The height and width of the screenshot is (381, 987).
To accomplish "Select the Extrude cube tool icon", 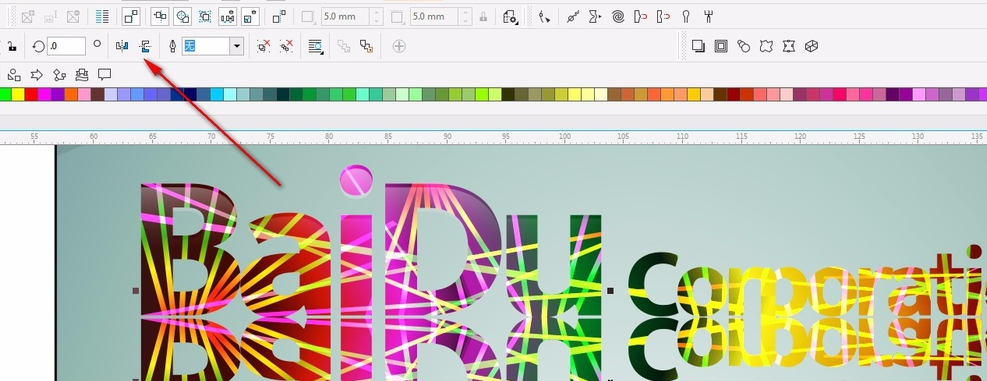I will (811, 46).
